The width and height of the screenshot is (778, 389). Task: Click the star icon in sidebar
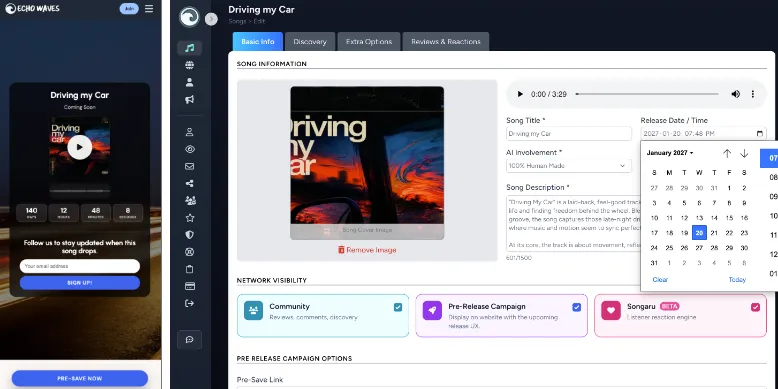189,218
